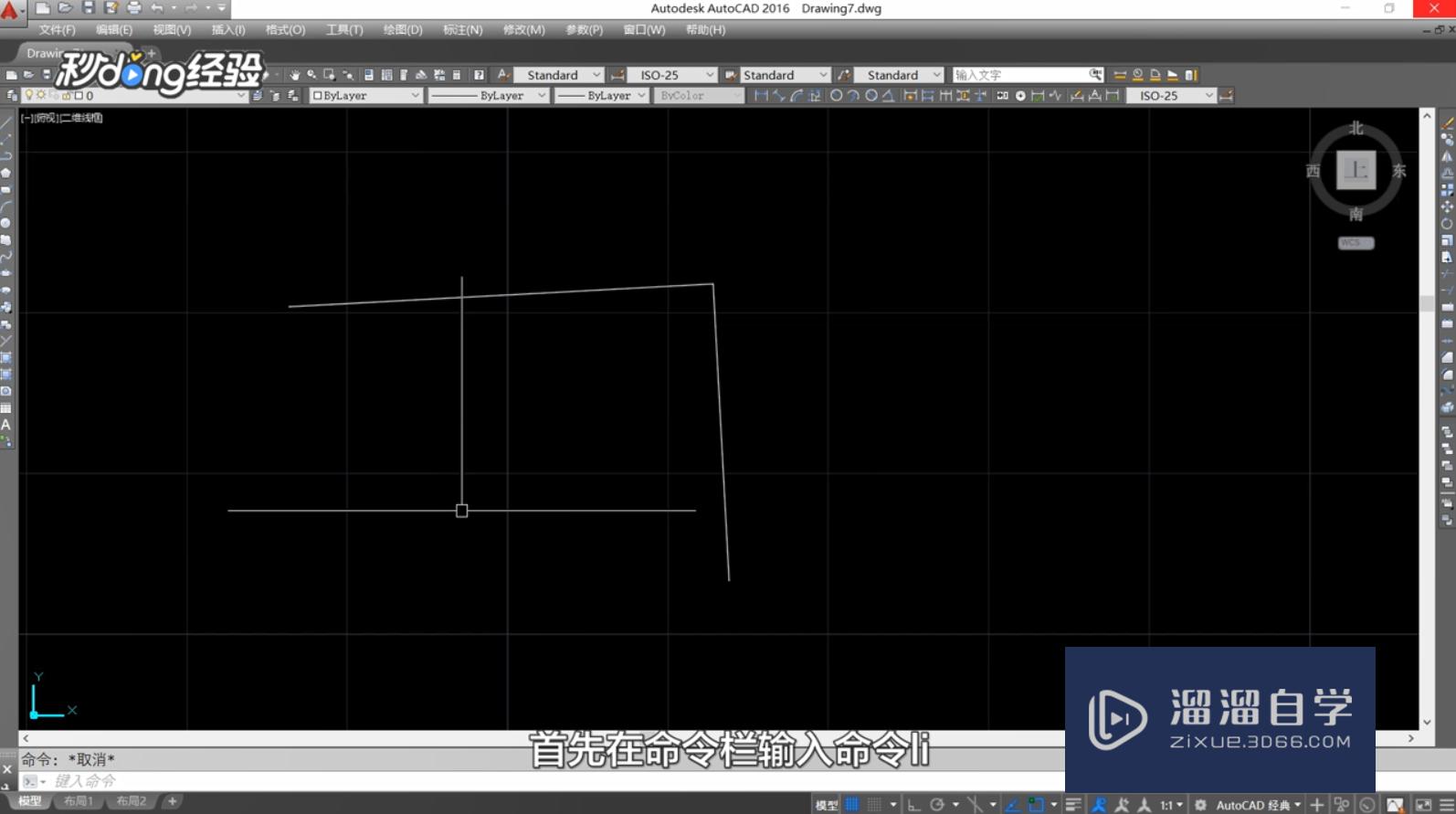
Task: Select the Pan hand tool
Action: (294, 75)
